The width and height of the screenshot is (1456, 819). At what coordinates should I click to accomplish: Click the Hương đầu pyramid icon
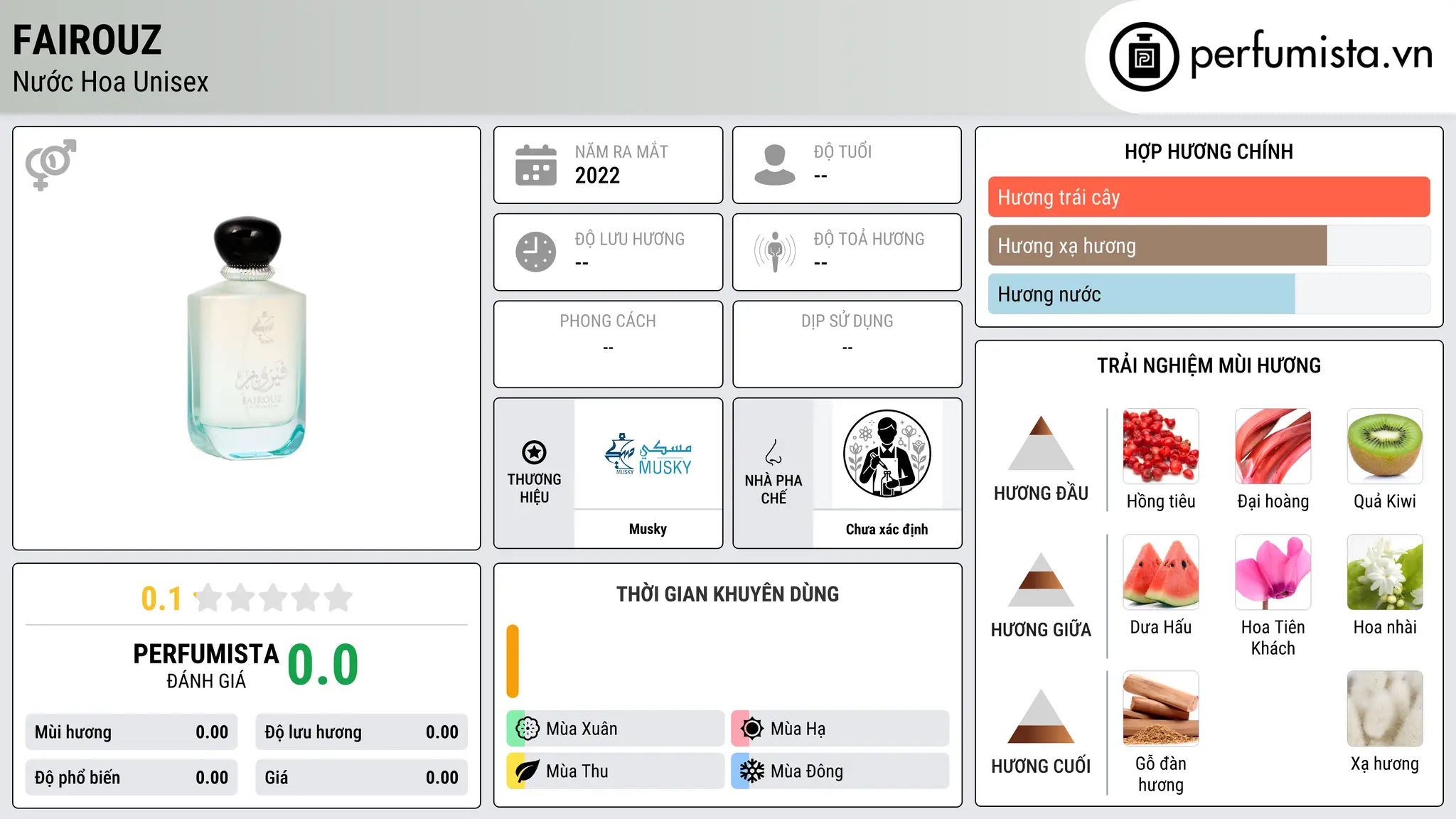click(1041, 443)
